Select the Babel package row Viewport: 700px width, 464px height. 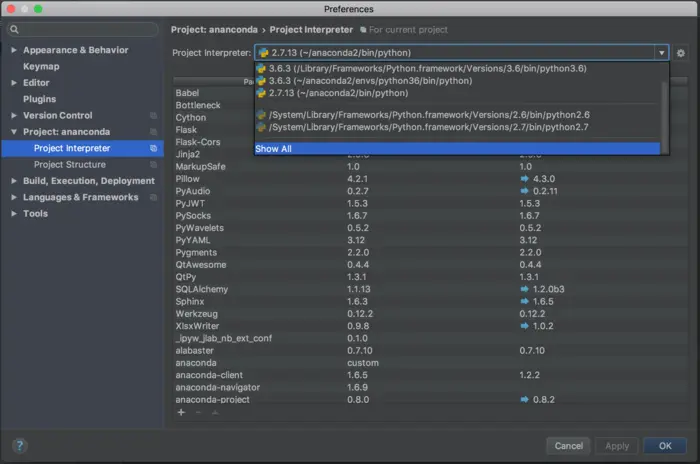[x=214, y=93]
